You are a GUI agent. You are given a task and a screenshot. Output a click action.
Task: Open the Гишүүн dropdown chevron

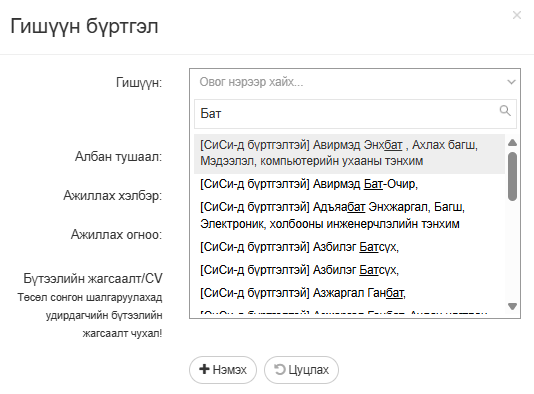click(511, 82)
